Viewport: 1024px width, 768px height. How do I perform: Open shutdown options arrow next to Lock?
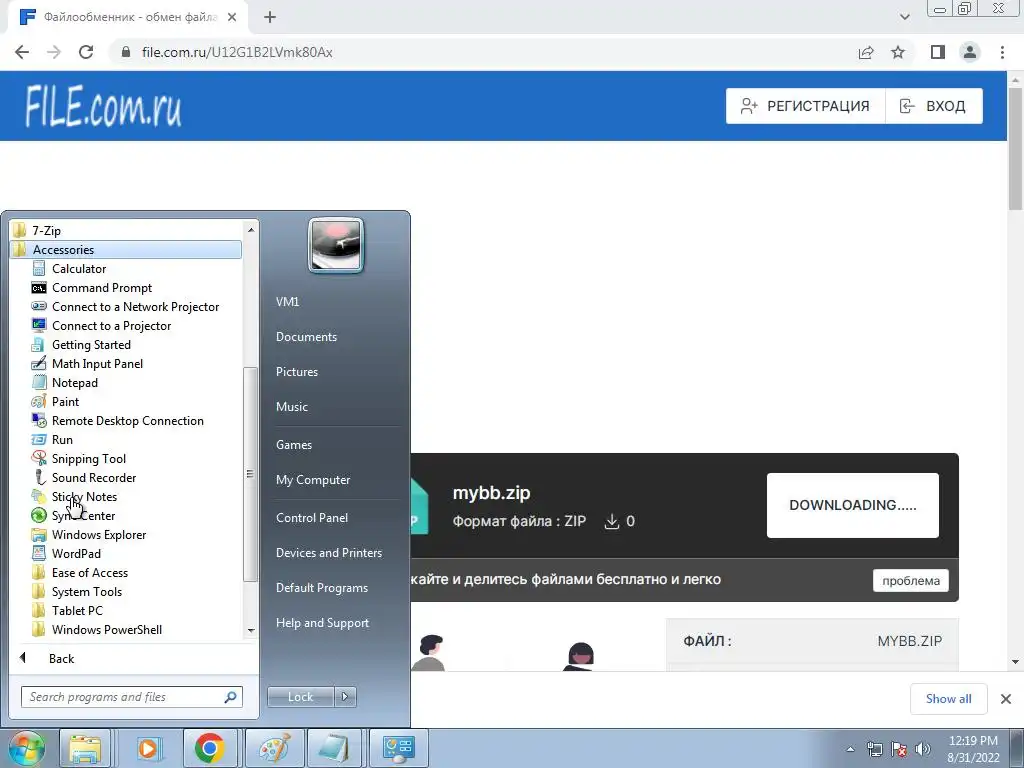coord(345,697)
